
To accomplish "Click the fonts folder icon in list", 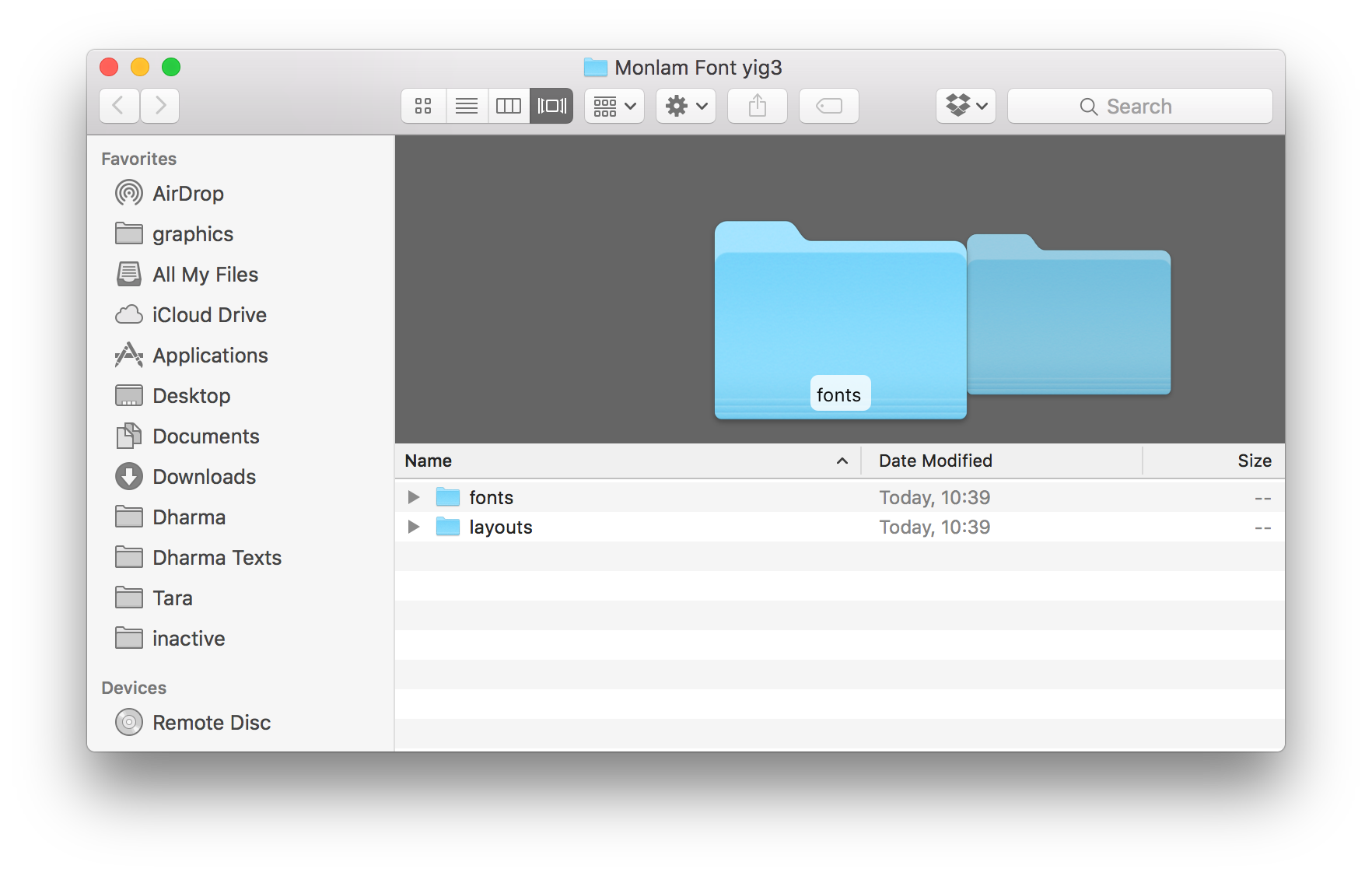I will coord(448,497).
